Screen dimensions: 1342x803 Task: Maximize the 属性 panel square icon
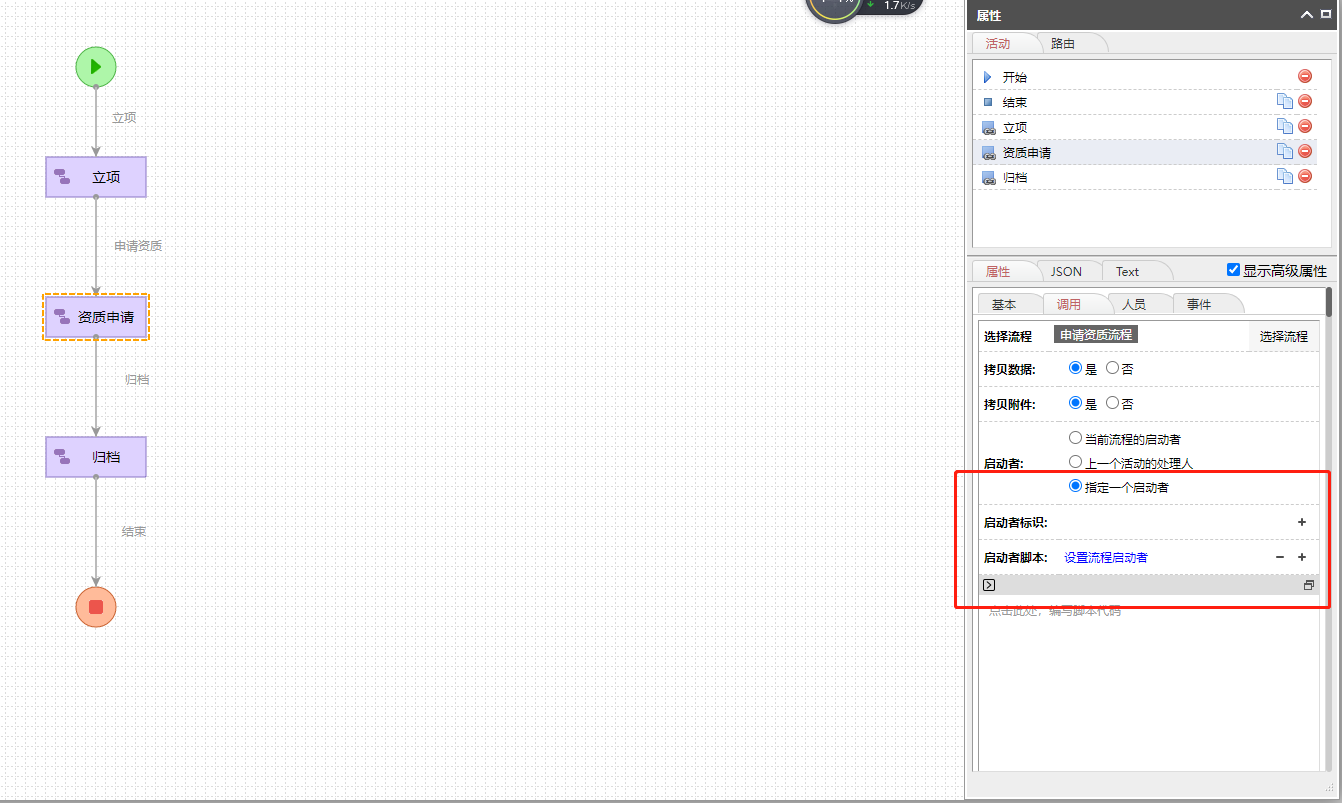point(1325,15)
